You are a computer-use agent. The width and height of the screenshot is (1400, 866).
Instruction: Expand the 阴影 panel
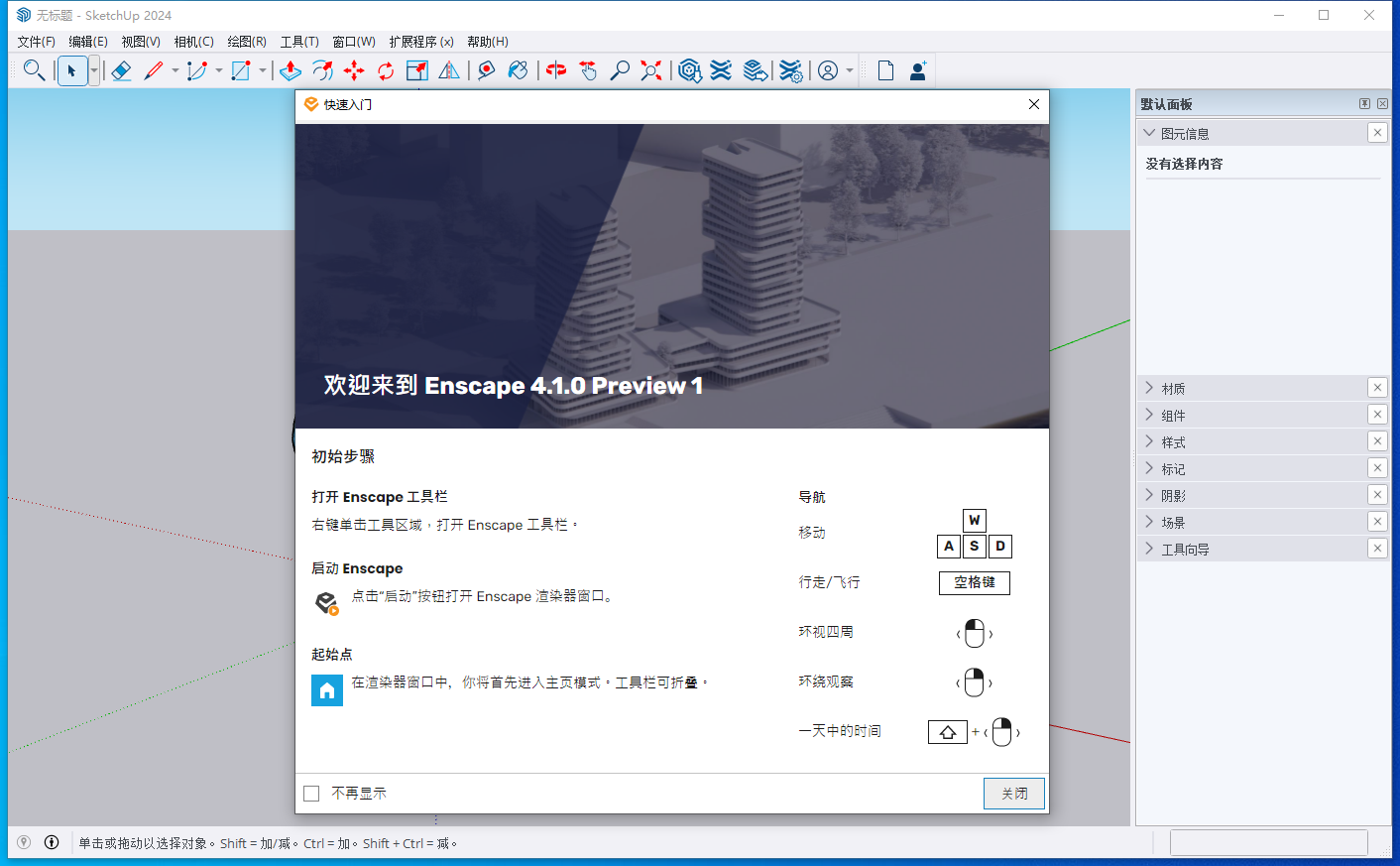tap(1171, 494)
